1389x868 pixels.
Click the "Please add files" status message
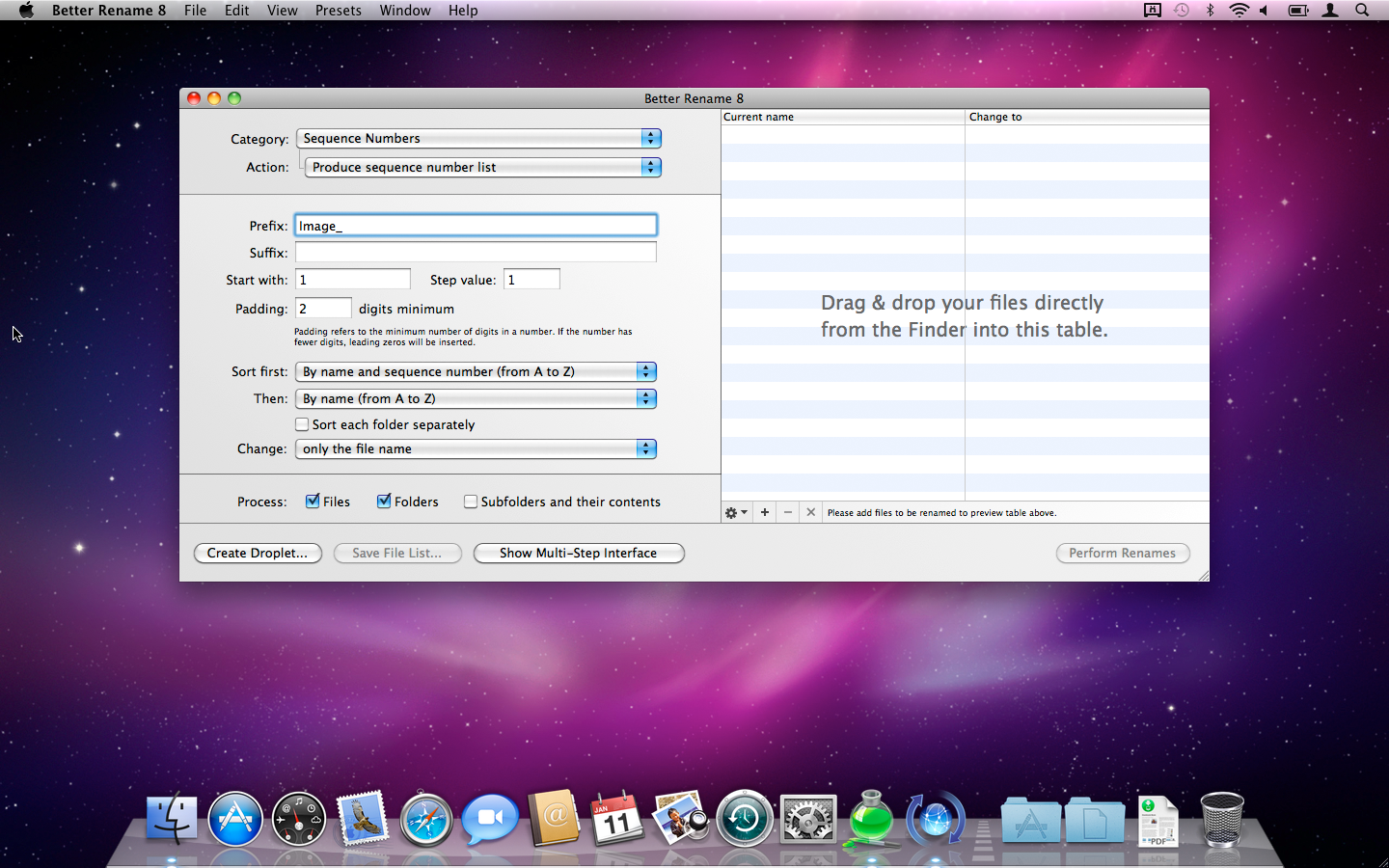941,513
